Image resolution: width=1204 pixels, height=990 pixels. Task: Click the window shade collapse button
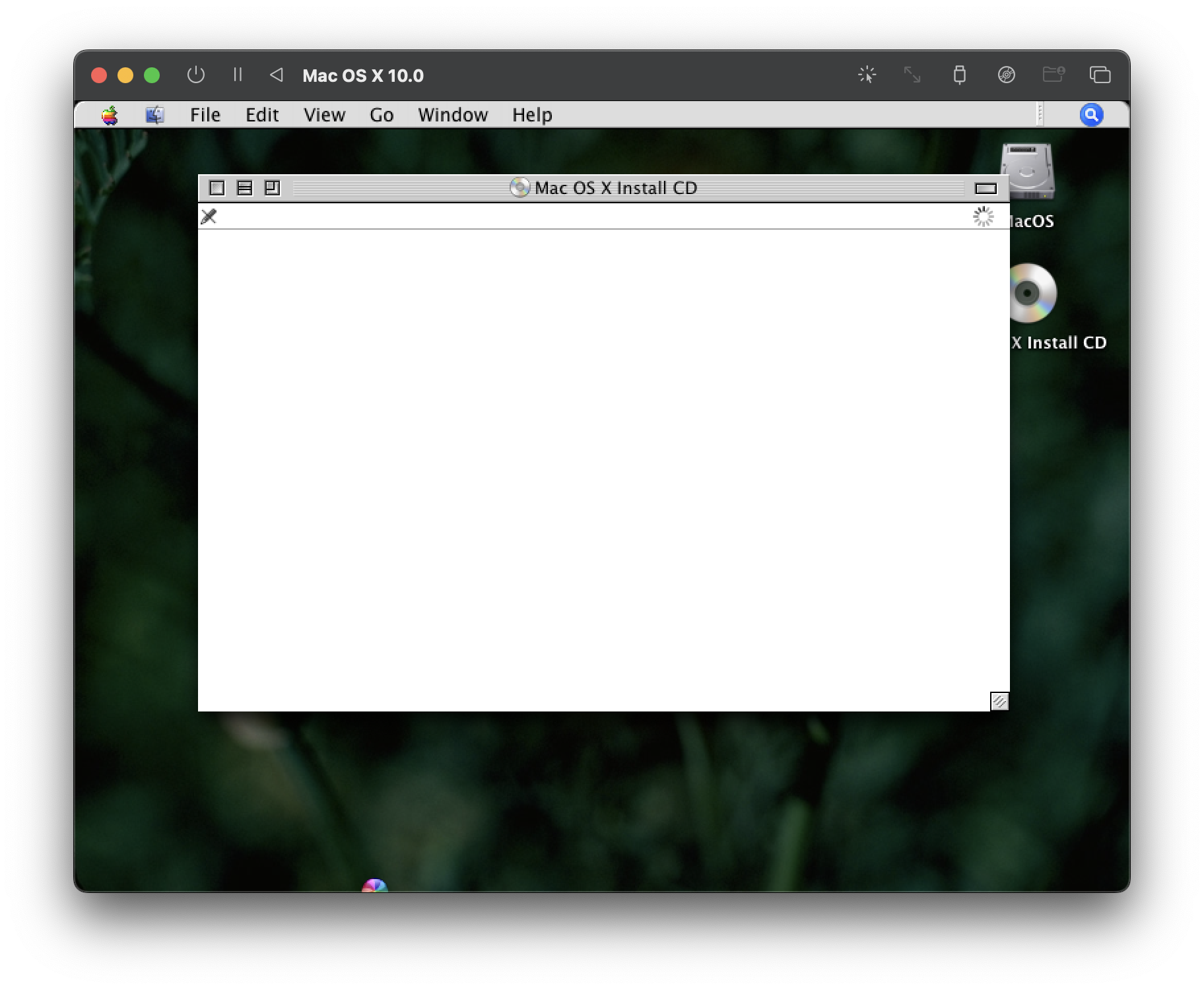click(x=986, y=189)
